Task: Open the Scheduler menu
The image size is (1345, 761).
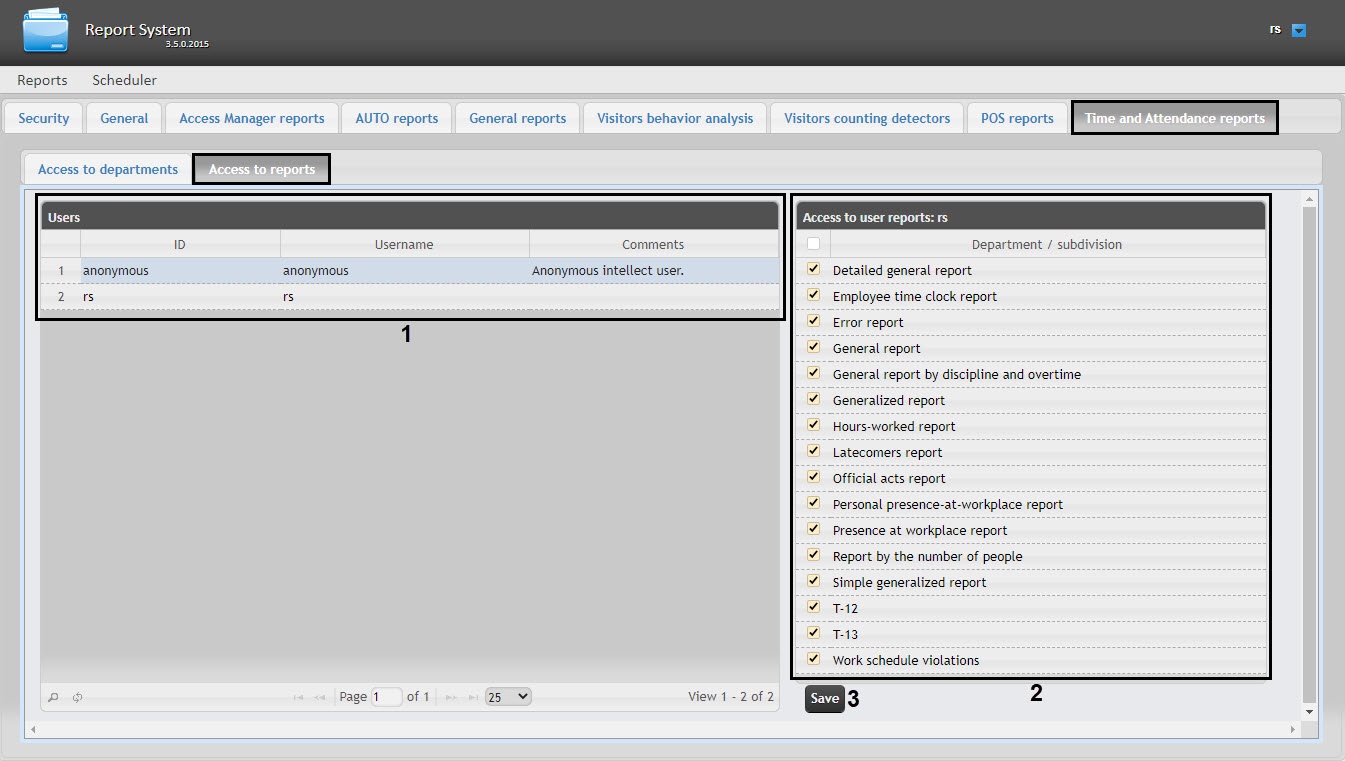Action: [125, 80]
